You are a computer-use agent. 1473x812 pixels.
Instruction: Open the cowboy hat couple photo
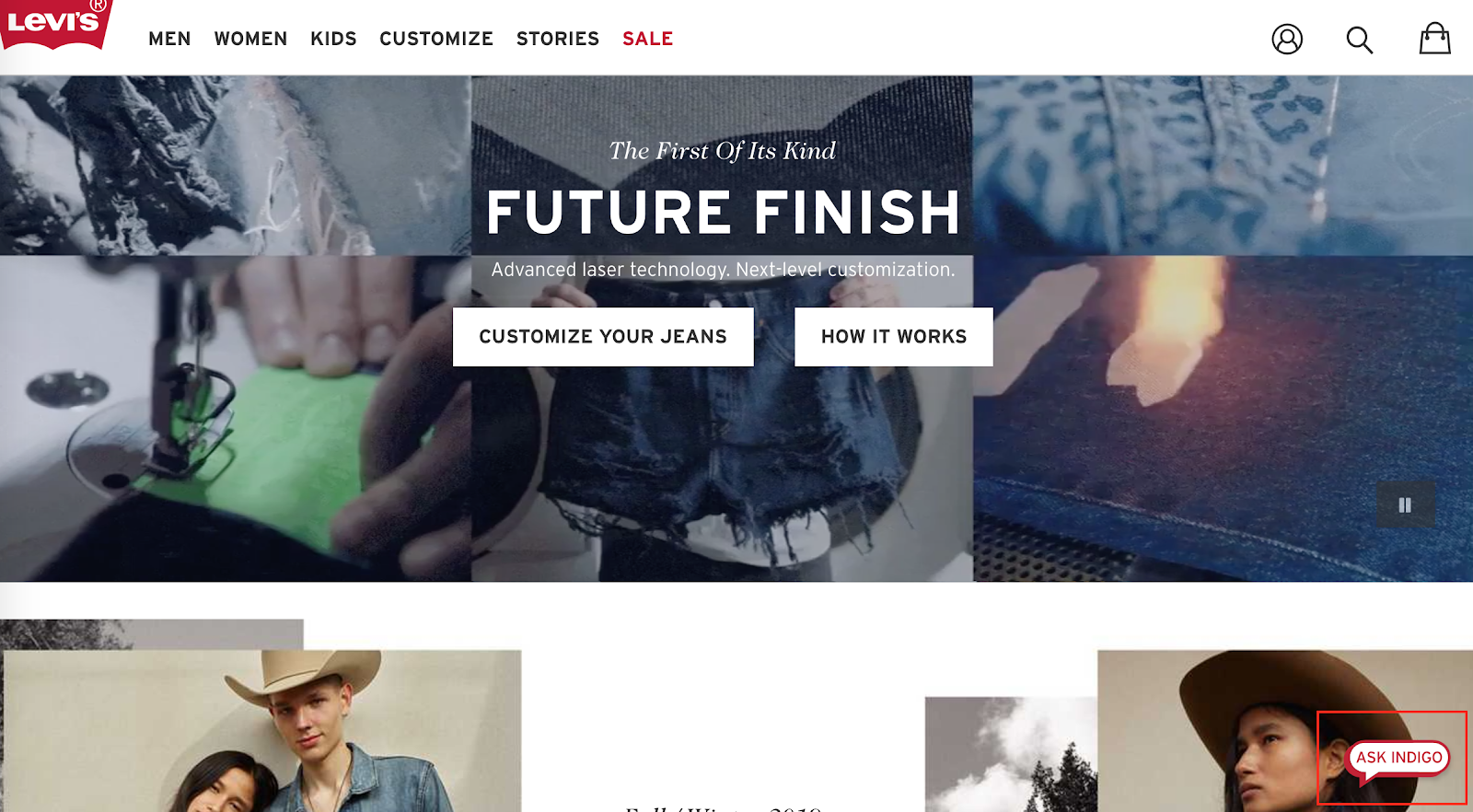pos(262,731)
